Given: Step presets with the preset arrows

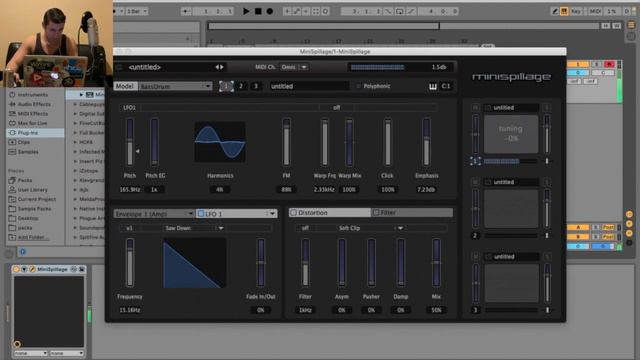Looking at the screenshot, I should [x=220, y=67].
